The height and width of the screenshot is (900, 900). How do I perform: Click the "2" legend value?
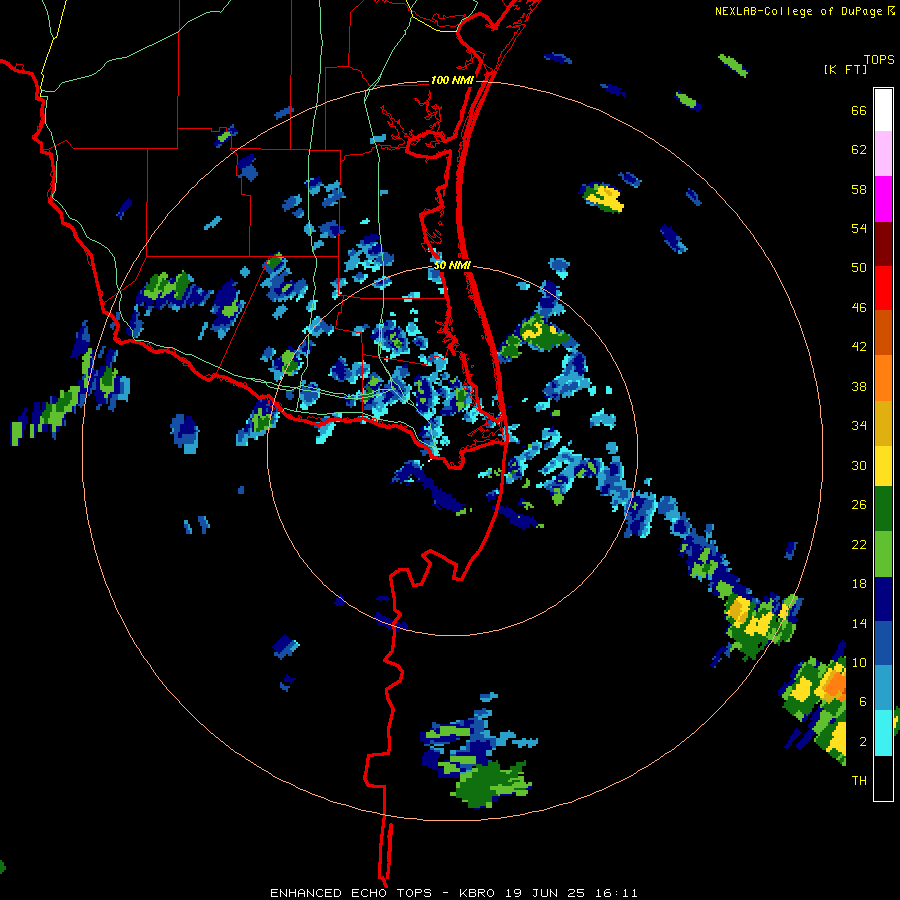[863, 742]
